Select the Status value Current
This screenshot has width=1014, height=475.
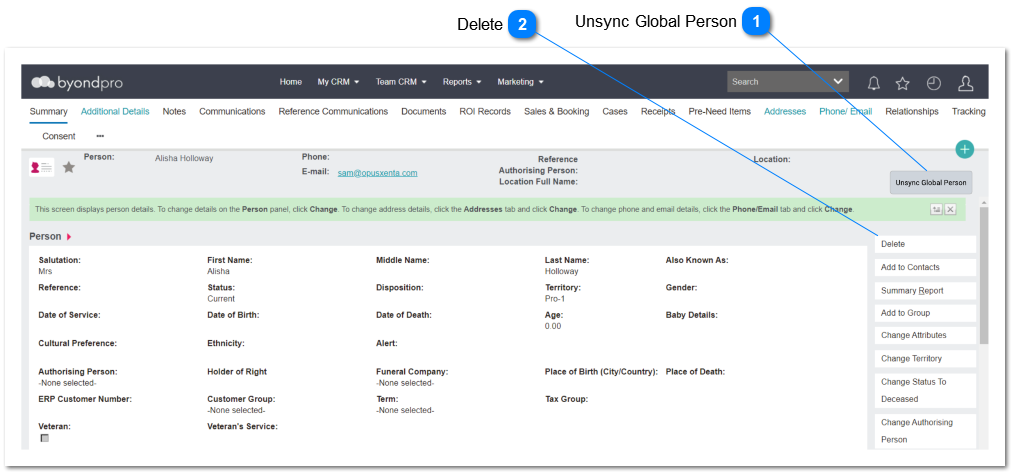click(221, 299)
